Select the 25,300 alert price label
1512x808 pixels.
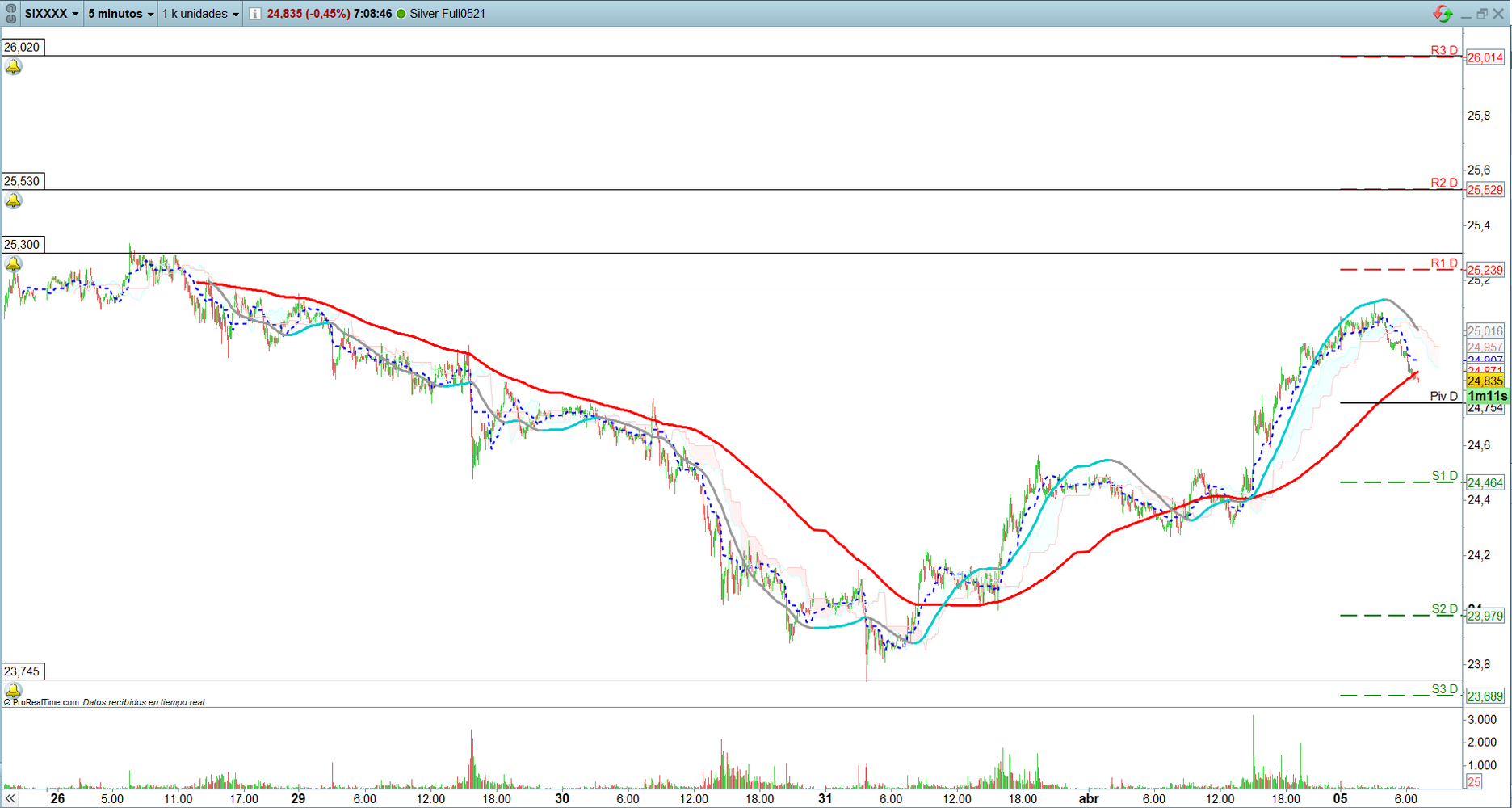tap(22, 245)
